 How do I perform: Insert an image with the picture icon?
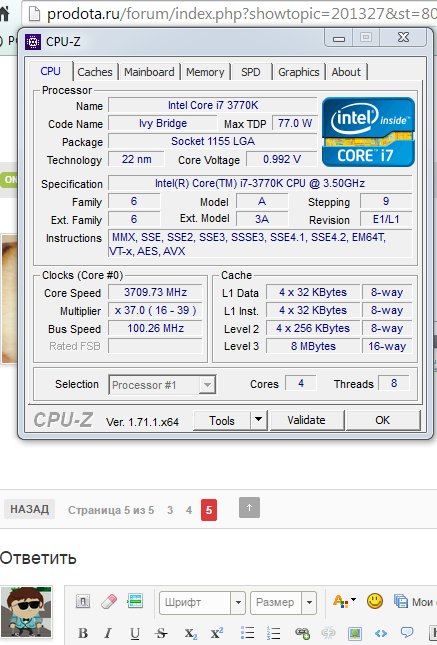pyautogui.click(x=355, y=633)
